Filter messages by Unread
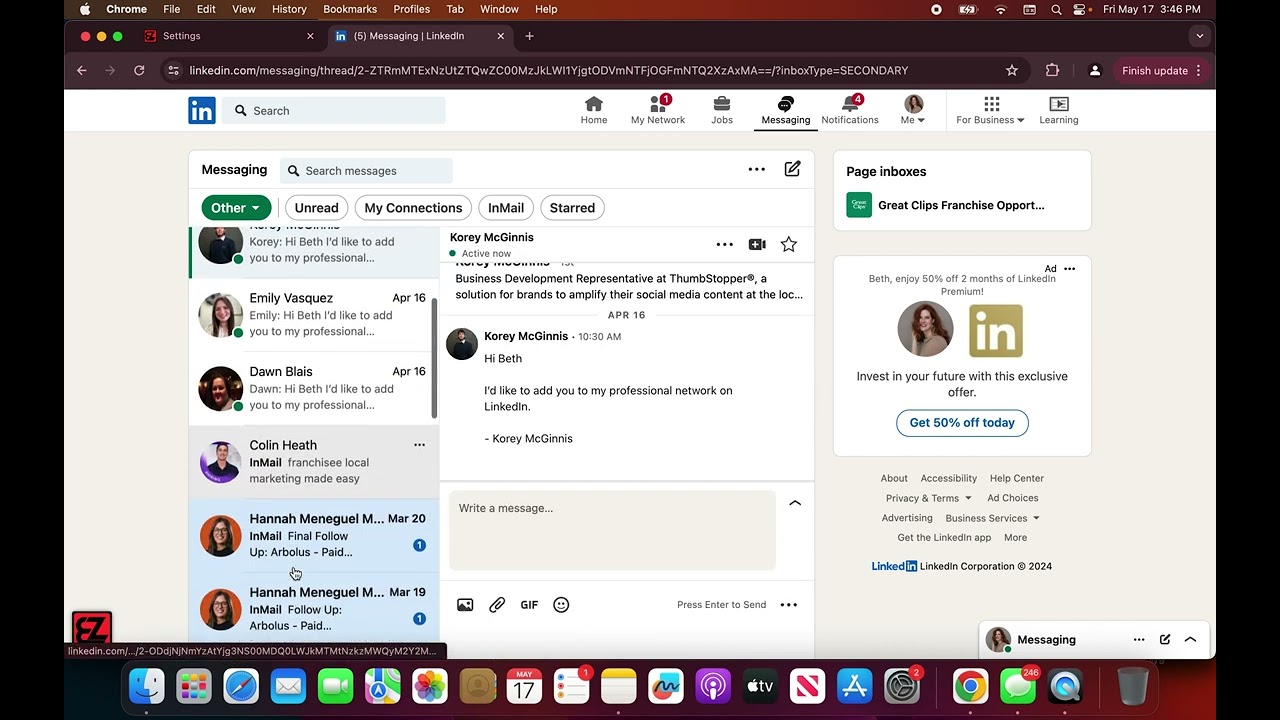 click(316, 208)
